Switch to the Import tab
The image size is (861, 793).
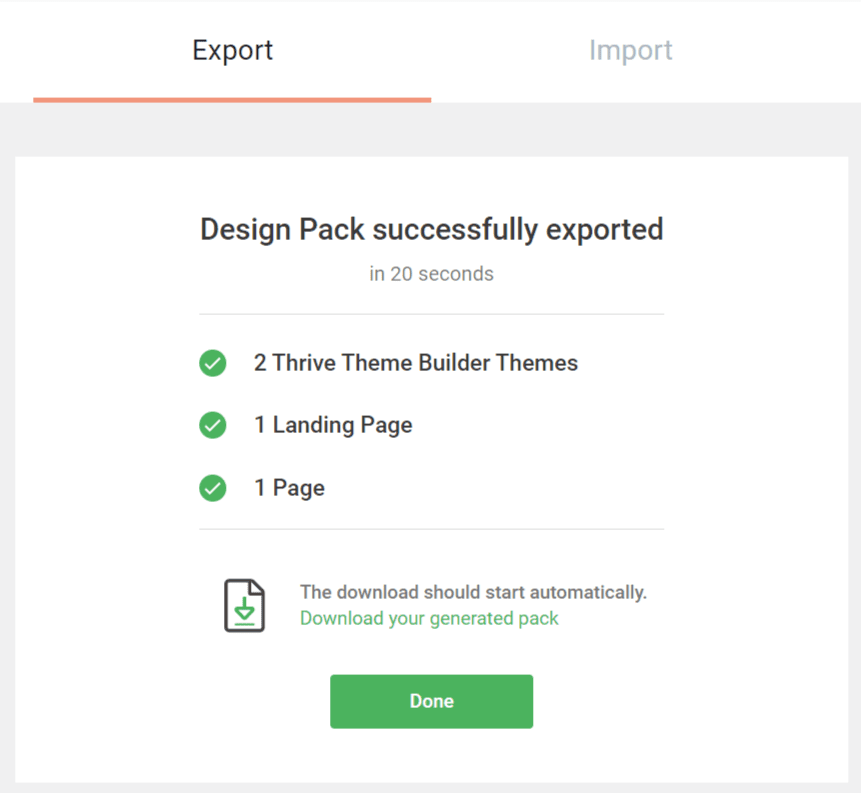click(x=630, y=51)
